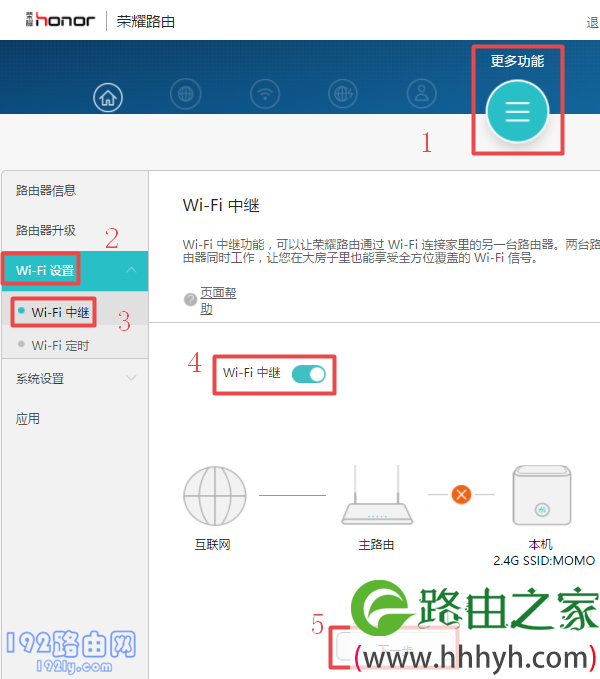The image size is (600, 679).
Task: Click the 更多功能 round menu button
Action: coord(517,111)
